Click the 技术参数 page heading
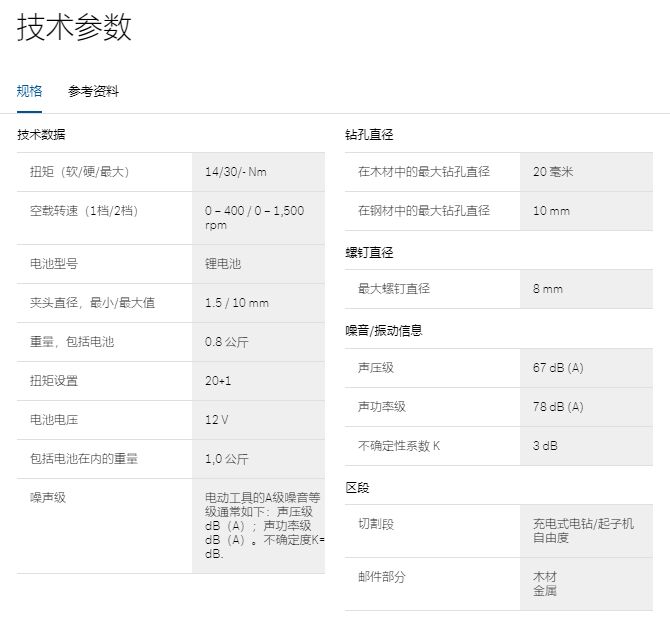The width and height of the screenshot is (670, 633). tap(74, 28)
